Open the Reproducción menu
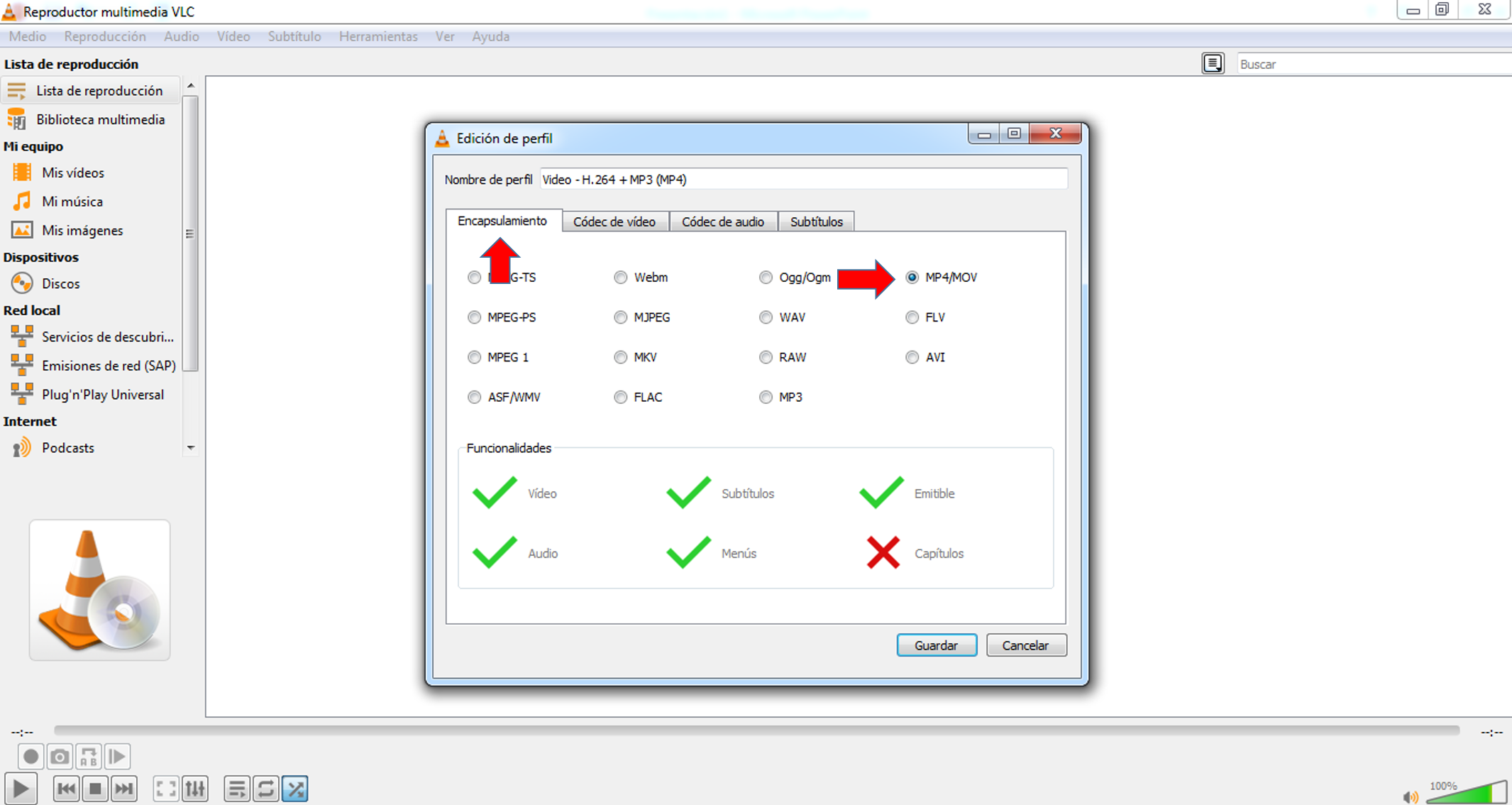 (x=105, y=36)
